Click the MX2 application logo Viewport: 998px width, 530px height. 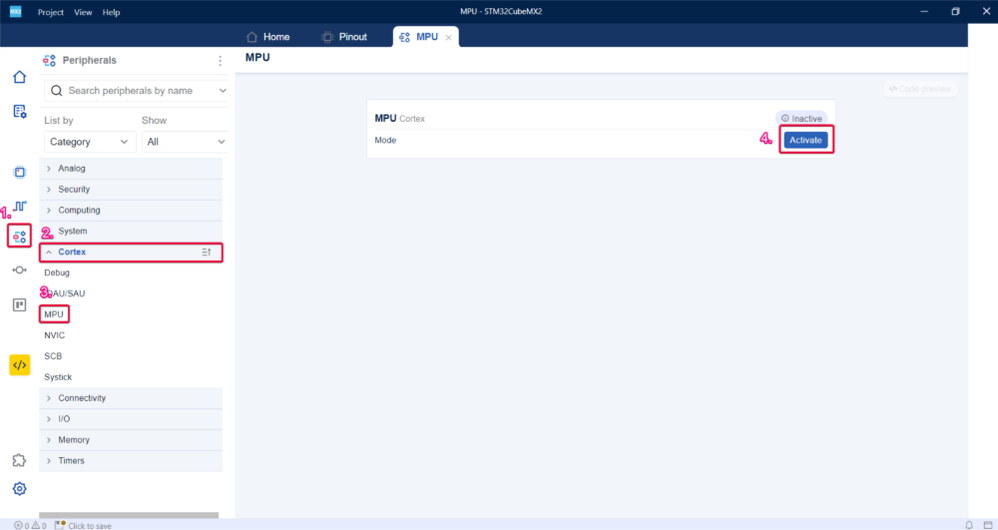click(15, 11)
